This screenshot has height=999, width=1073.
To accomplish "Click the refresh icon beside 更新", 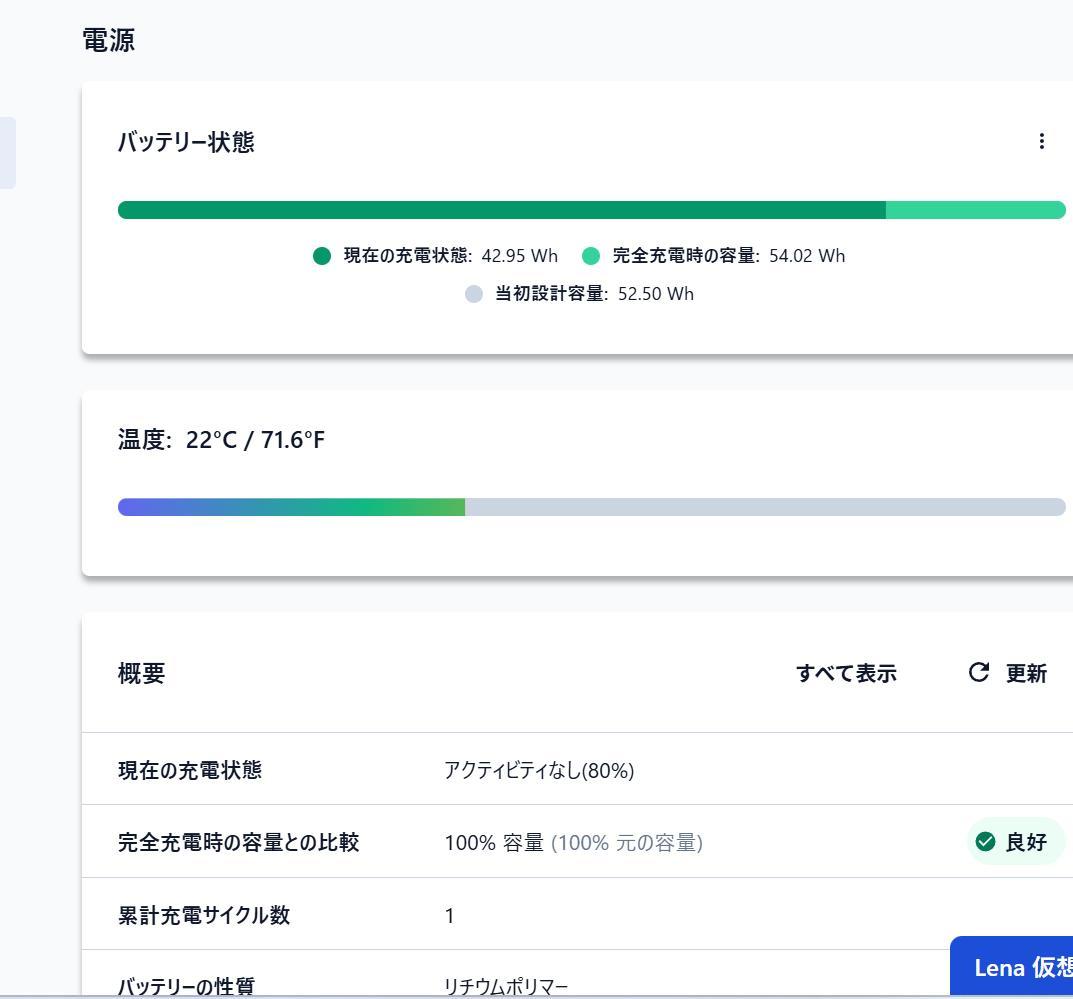I will click(x=978, y=673).
